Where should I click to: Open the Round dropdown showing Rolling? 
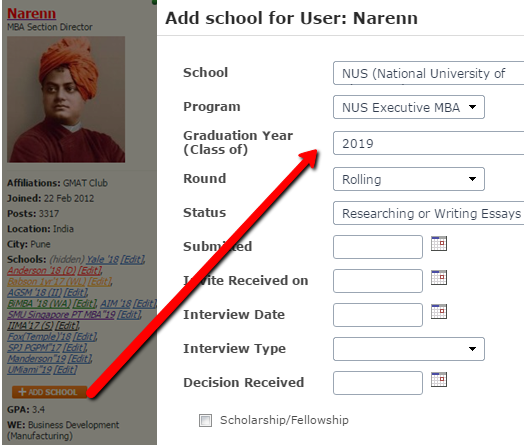(x=409, y=179)
